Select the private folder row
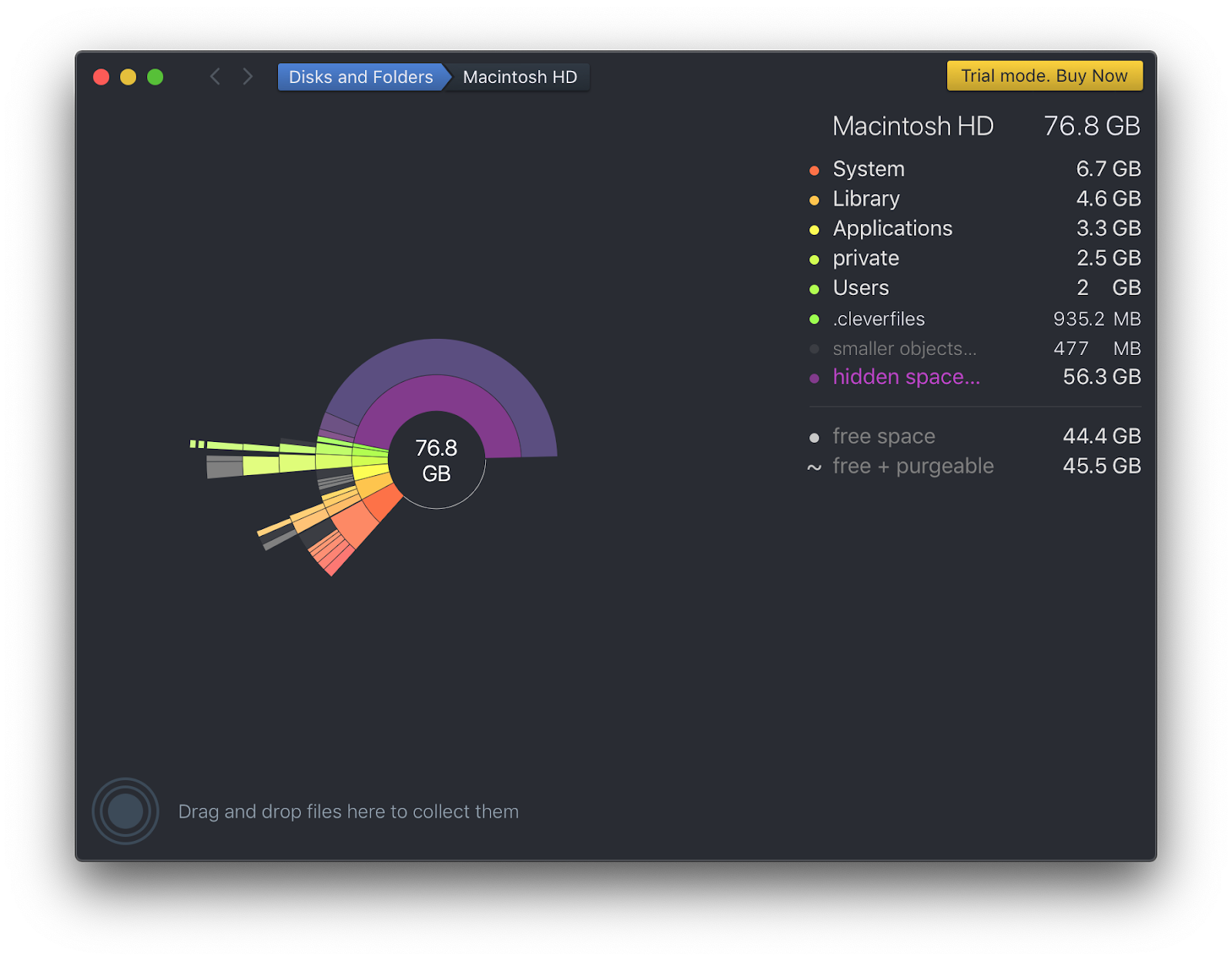 [x=975, y=258]
